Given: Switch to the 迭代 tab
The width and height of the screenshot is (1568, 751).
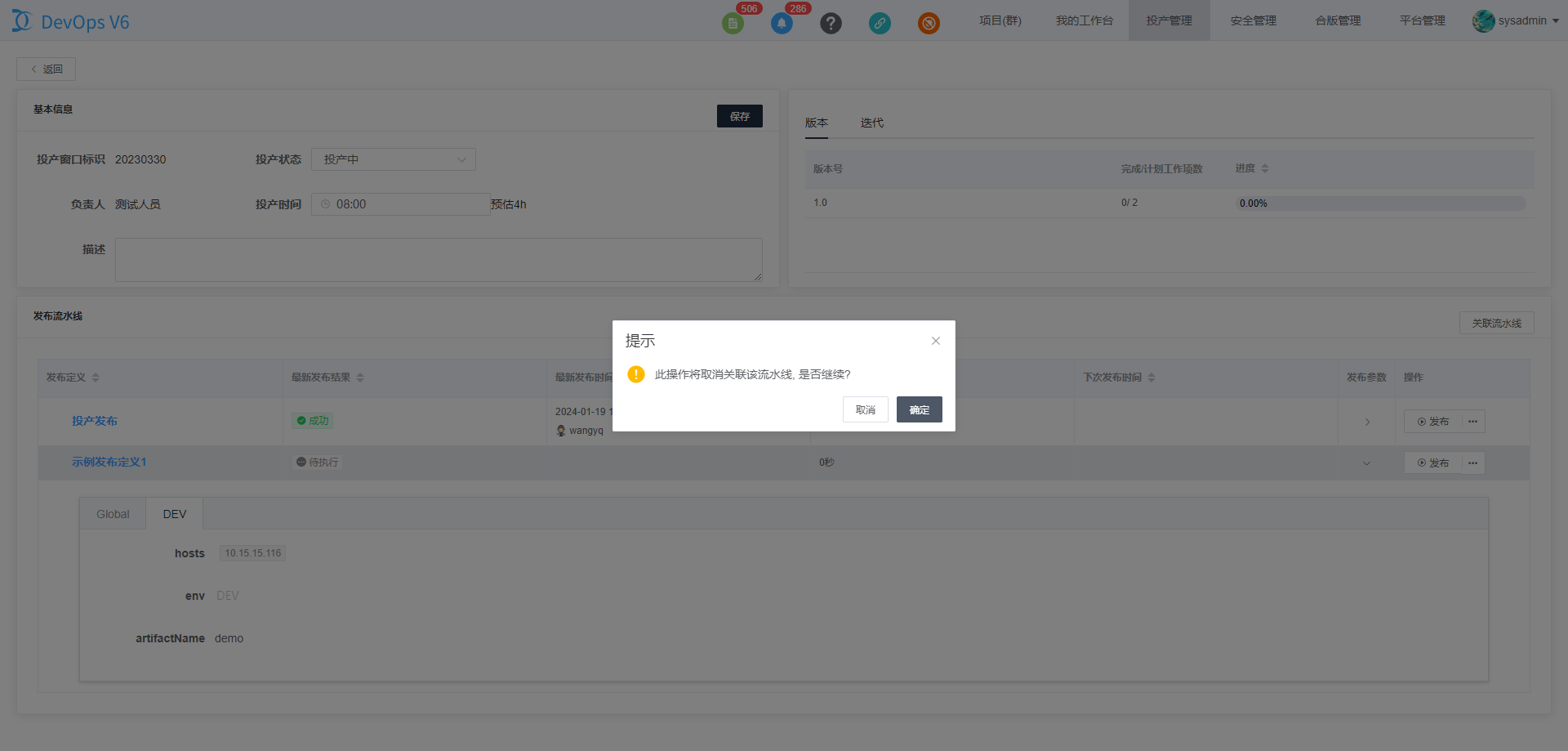Looking at the screenshot, I should (871, 123).
